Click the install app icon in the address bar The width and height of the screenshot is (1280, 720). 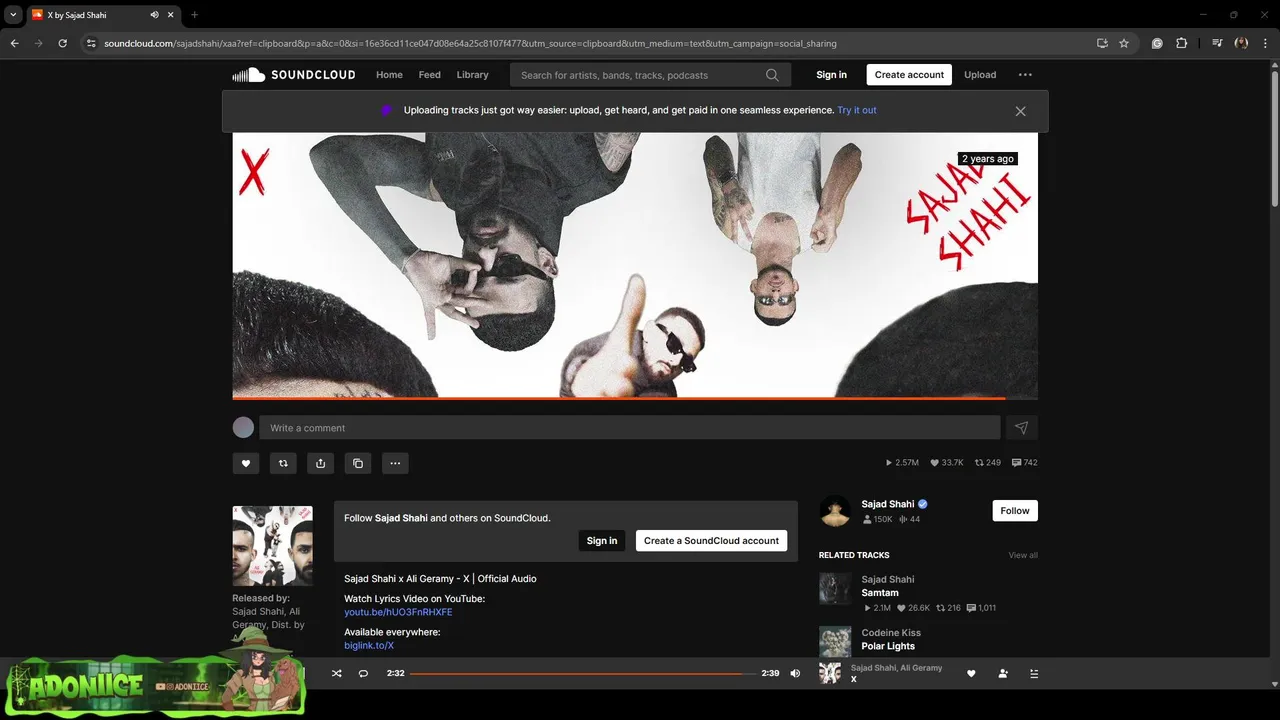1102,43
